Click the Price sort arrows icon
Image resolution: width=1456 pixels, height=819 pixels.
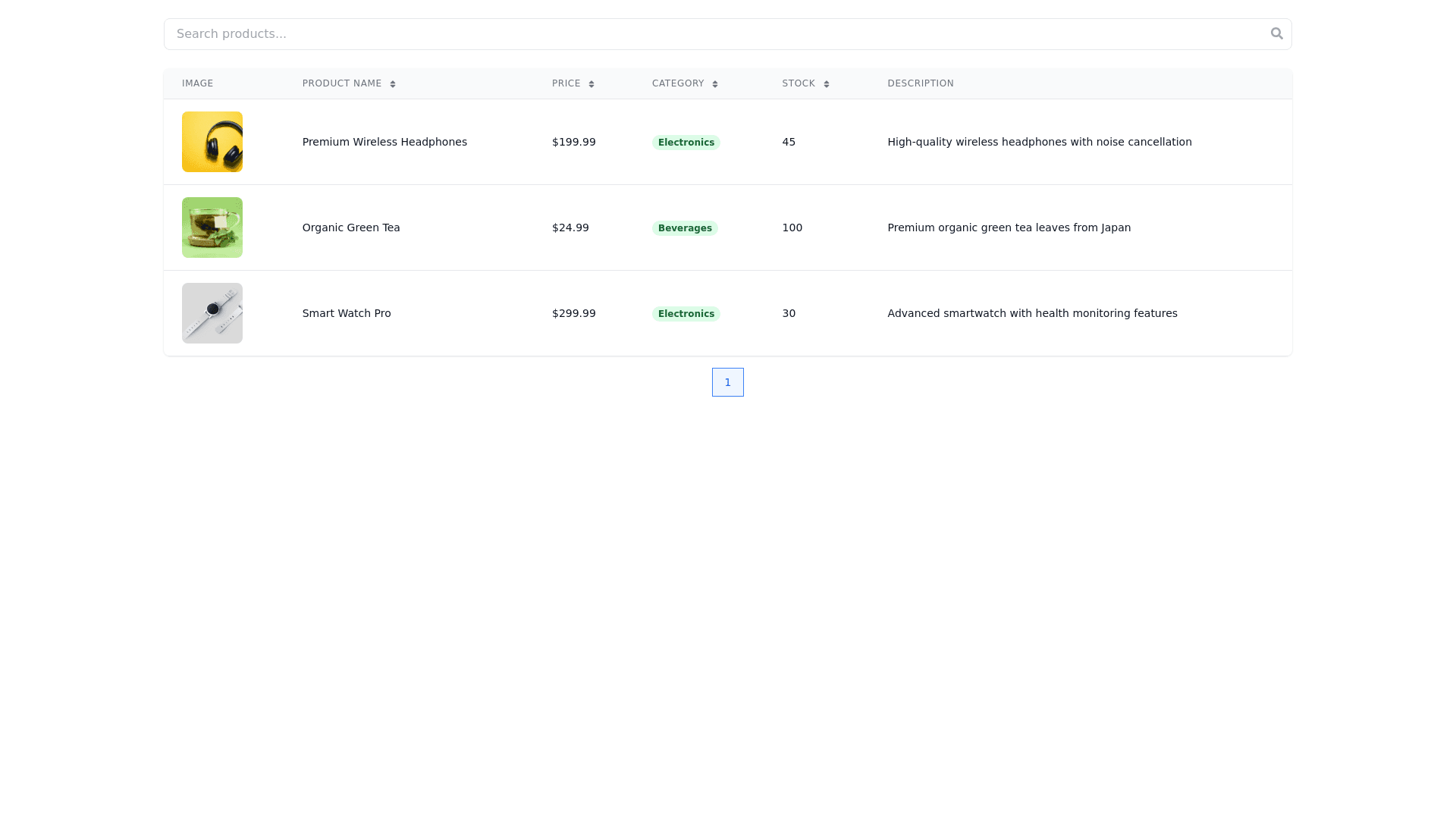(x=591, y=84)
